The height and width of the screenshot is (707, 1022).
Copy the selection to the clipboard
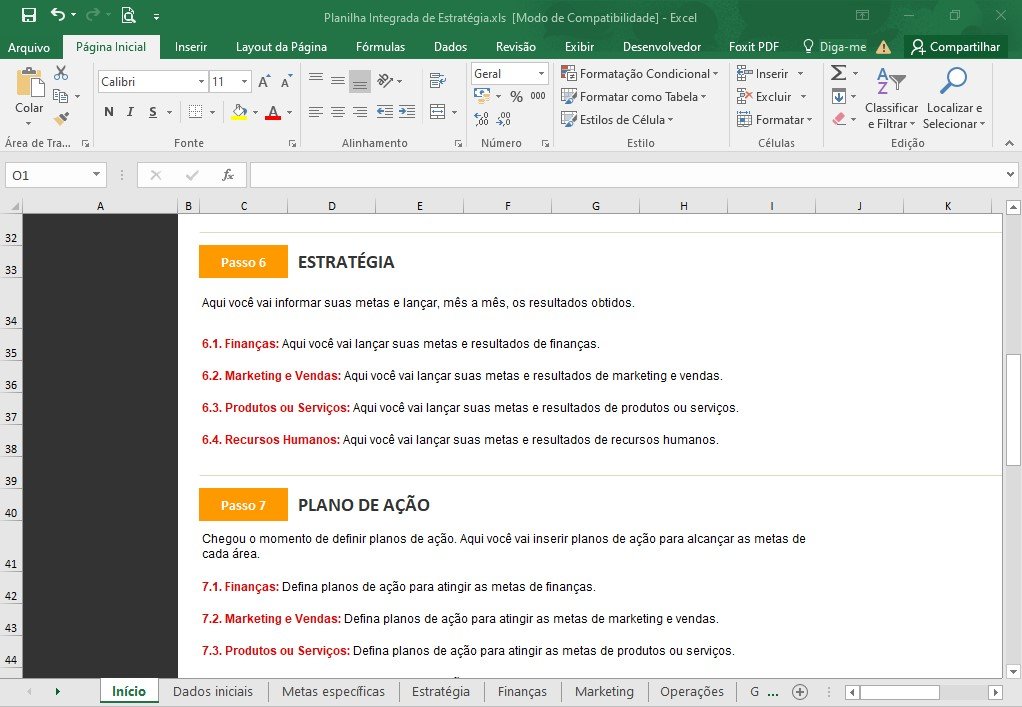click(x=61, y=96)
